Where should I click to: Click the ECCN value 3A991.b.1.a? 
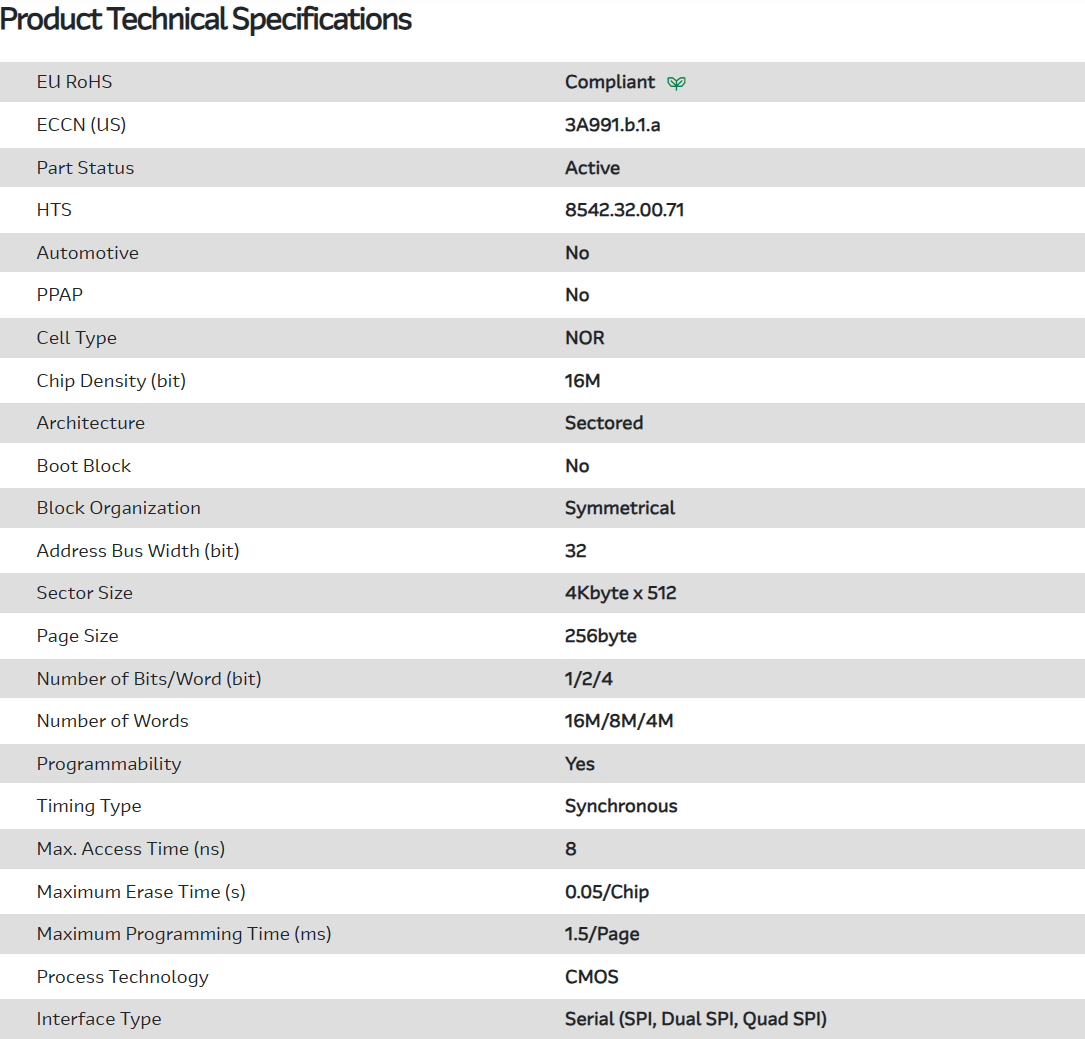click(x=612, y=125)
